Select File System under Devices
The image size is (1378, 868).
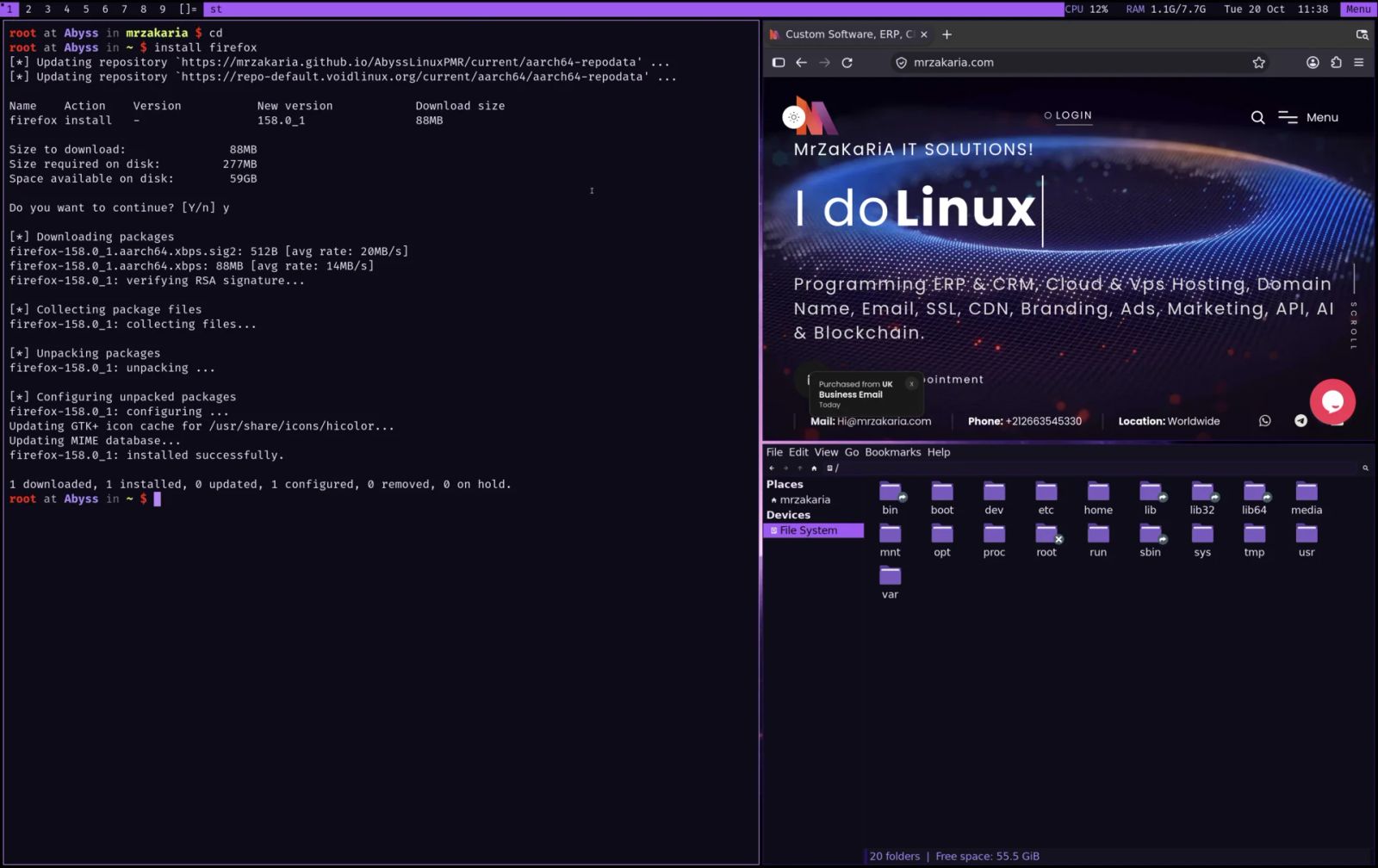[813, 530]
